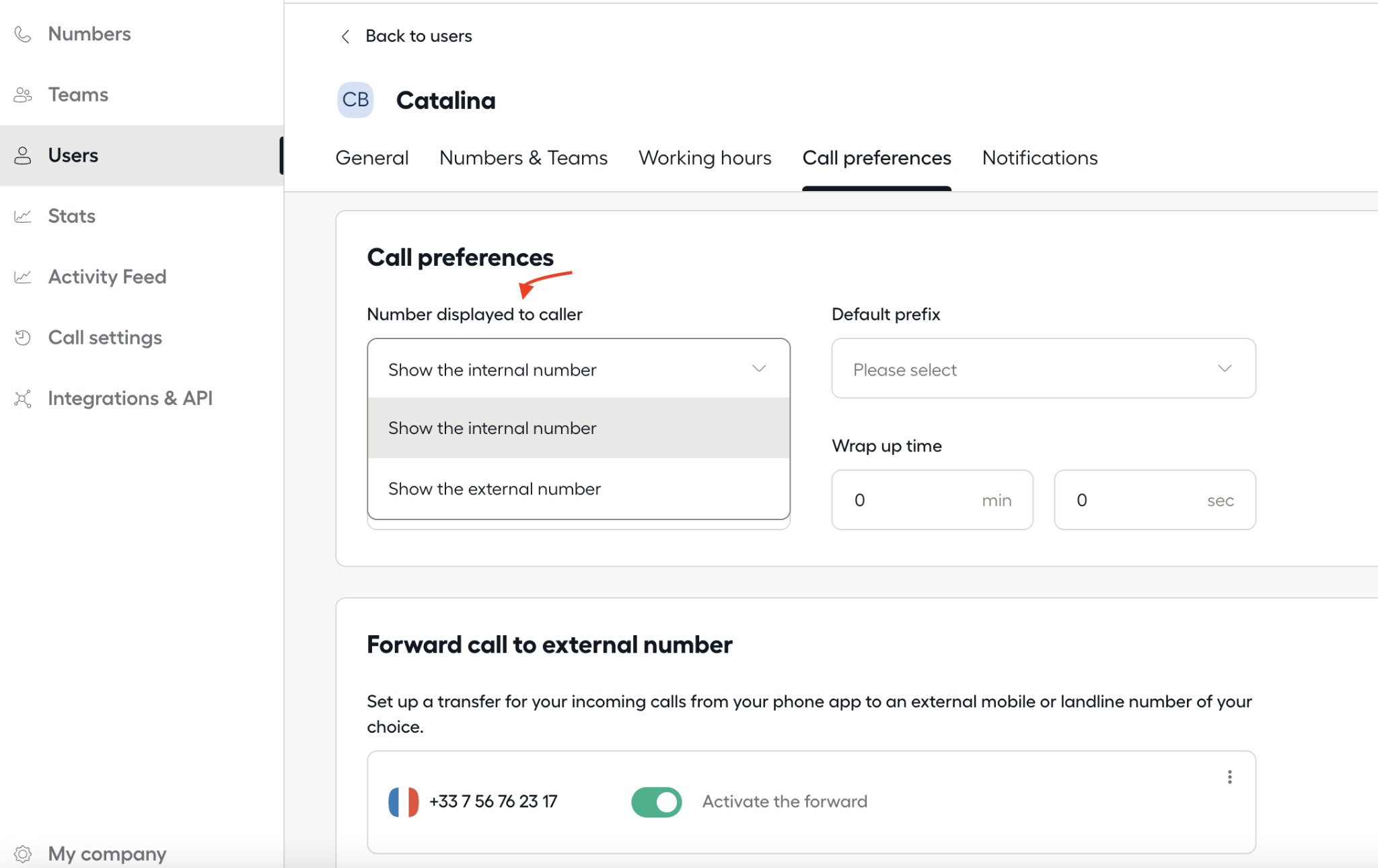
Task: Click the wrap up time seconds field
Action: click(1155, 500)
